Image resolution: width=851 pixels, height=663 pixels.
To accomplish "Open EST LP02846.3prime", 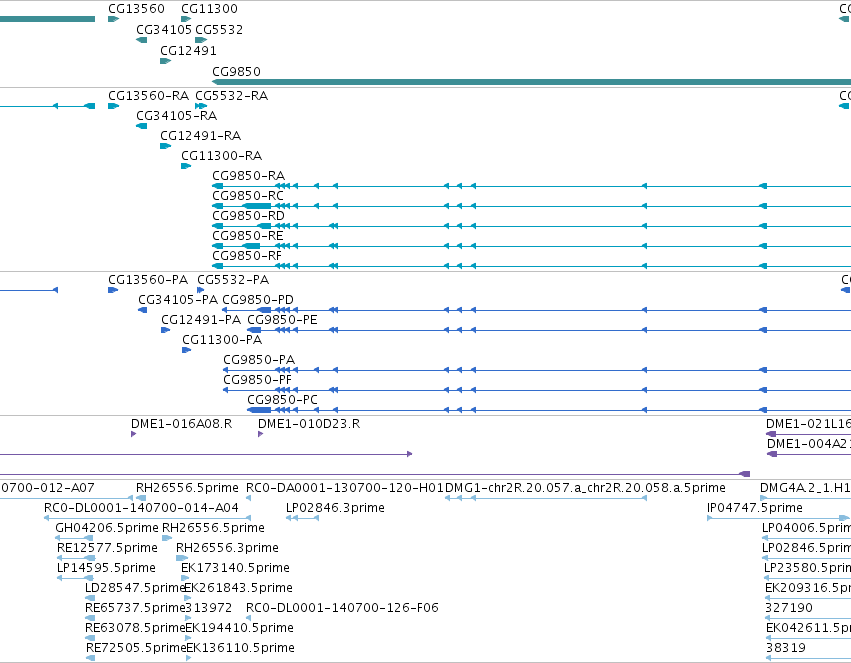I will click(x=335, y=508).
